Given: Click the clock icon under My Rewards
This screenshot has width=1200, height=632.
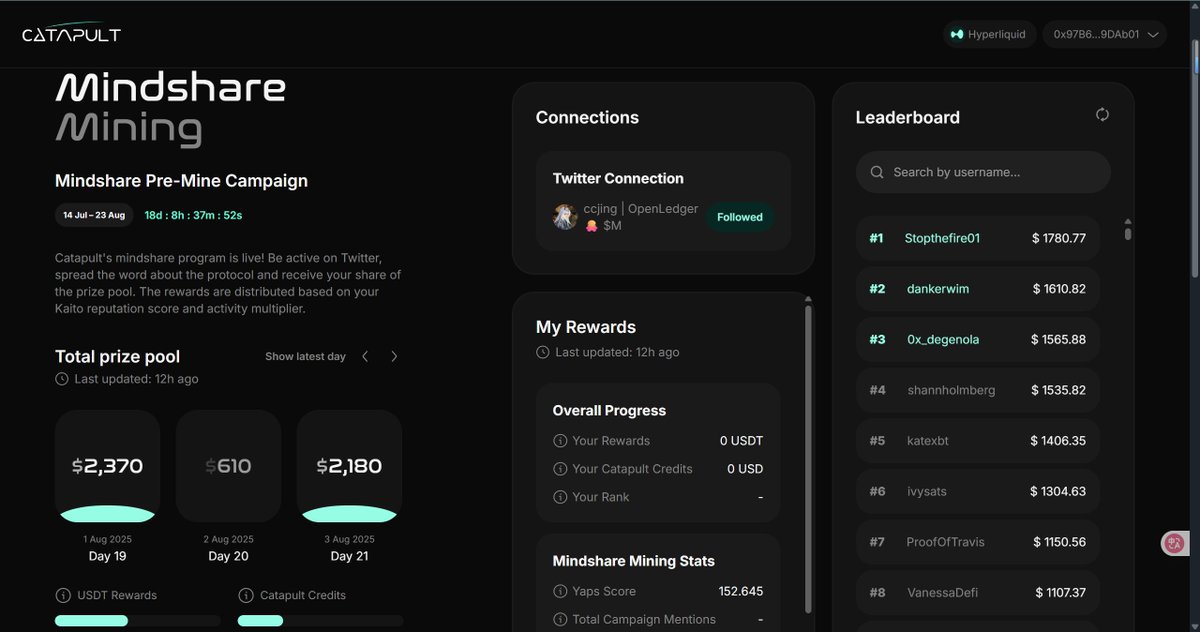Looking at the screenshot, I should [543, 352].
